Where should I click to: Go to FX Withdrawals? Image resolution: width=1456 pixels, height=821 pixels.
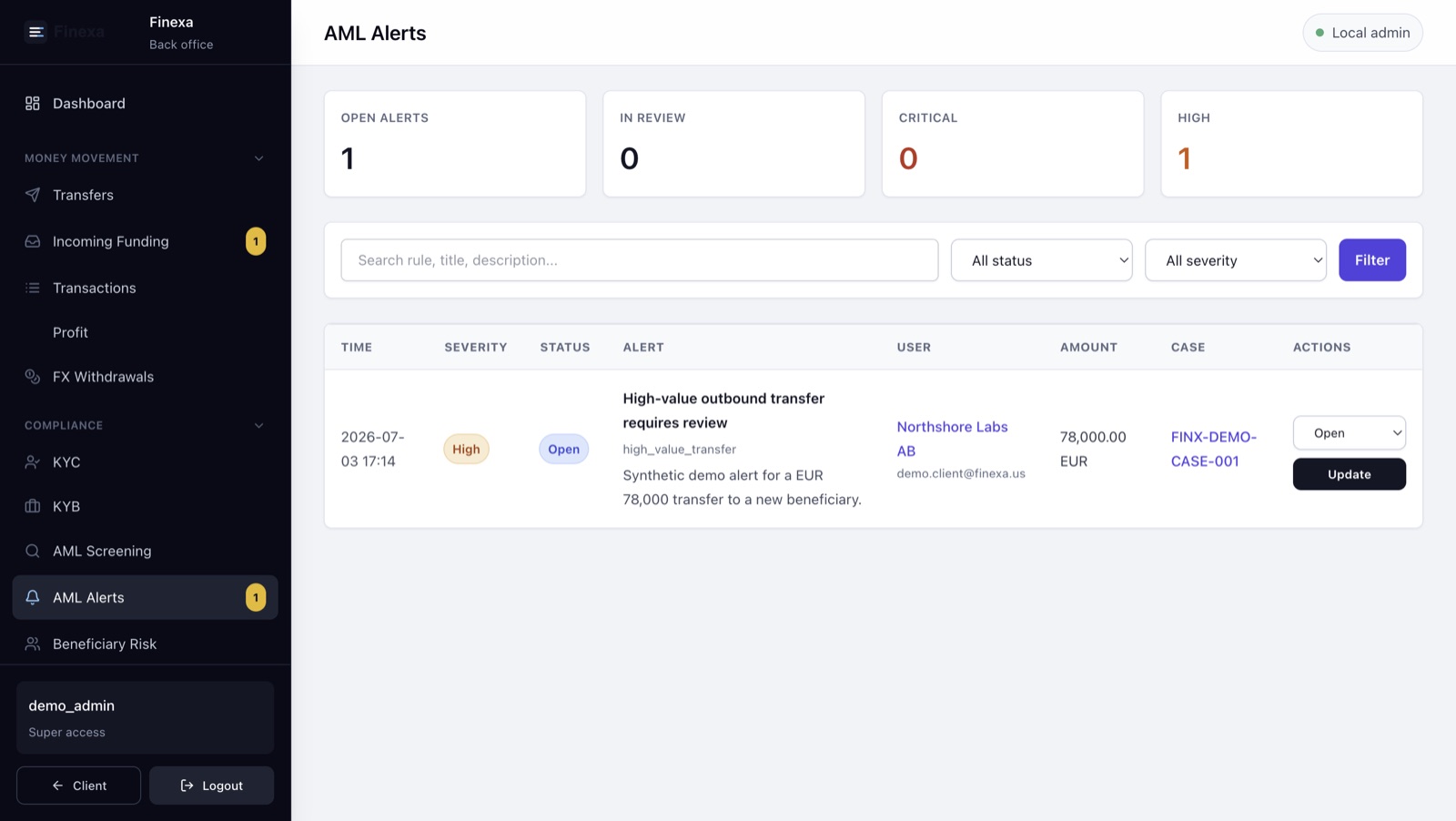coord(146,377)
